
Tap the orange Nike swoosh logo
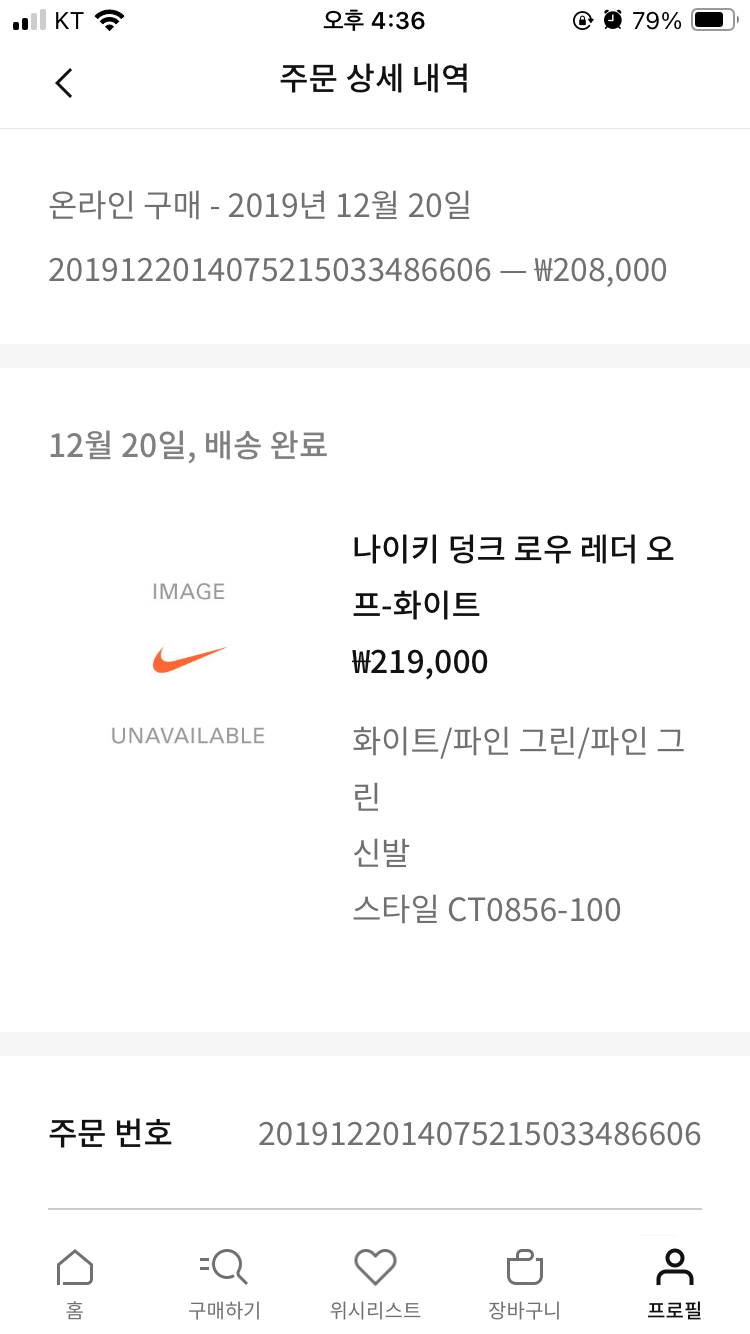pyautogui.click(x=189, y=660)
